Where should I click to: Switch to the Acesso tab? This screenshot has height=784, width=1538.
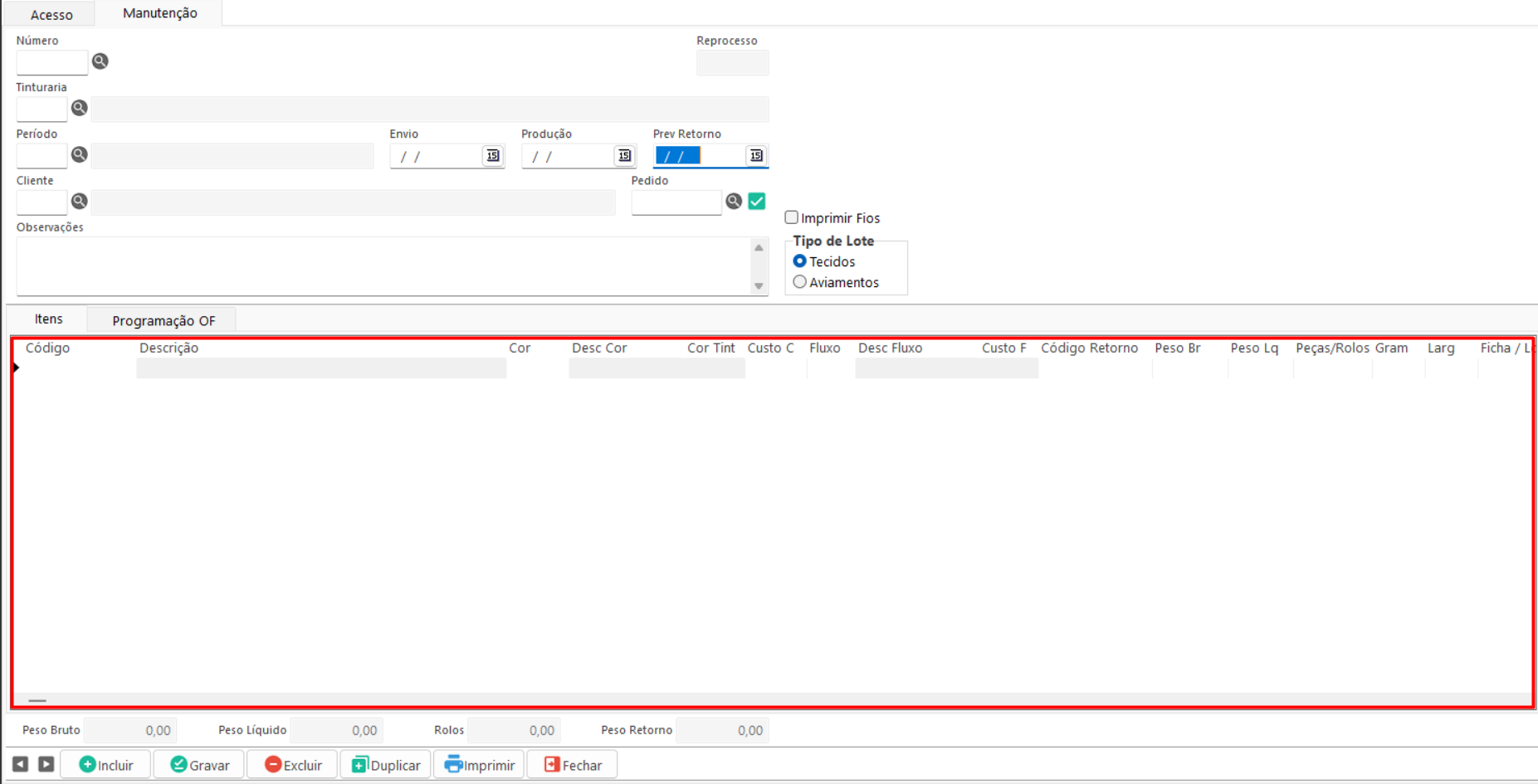pyautogui.click(x=51, y=14)
